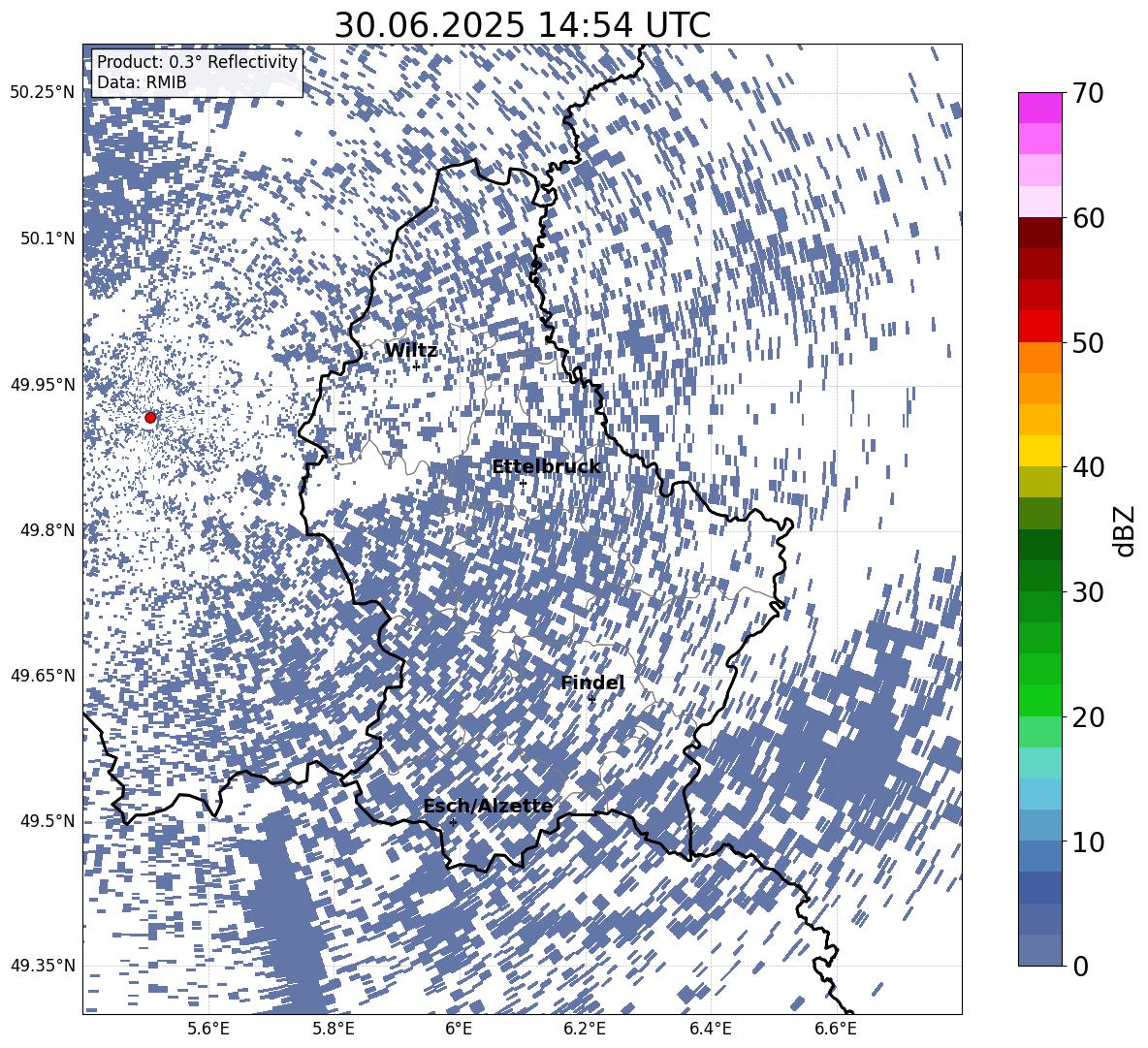Click the 49.5°N latitude label
Image resolution: width=1148 pixels, height=1048 pixels.
pyautogui.click(x=47, y=821)
